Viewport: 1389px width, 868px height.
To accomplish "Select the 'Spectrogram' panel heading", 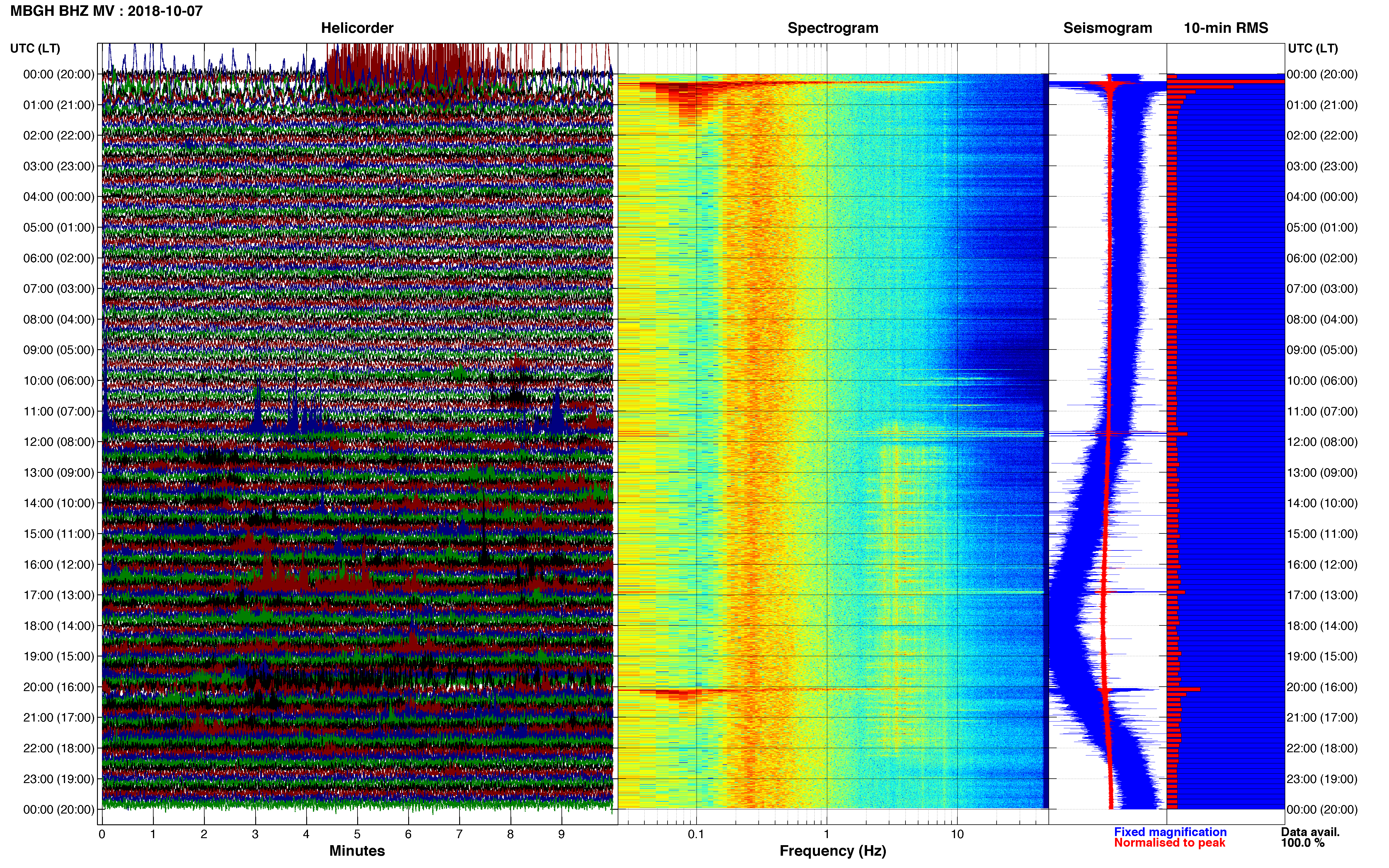I will [x=833, y=28].
